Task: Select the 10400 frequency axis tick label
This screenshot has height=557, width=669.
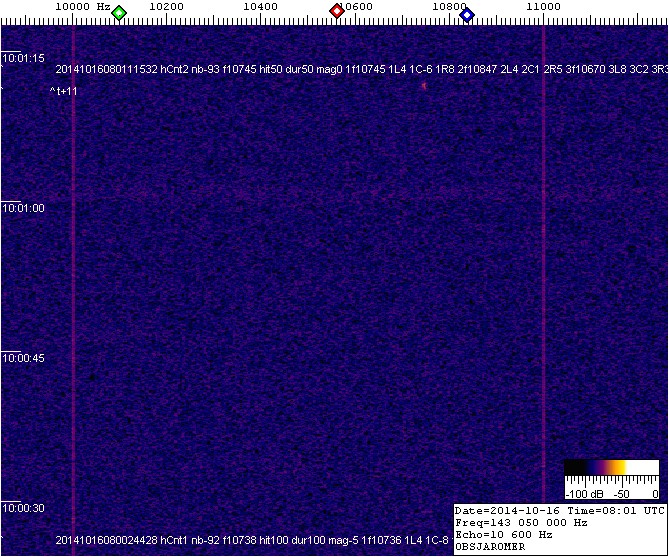Action: point(261,7)
